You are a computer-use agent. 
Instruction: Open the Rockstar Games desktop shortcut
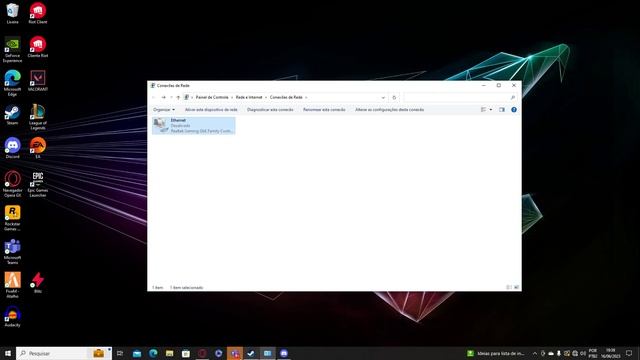13,218
